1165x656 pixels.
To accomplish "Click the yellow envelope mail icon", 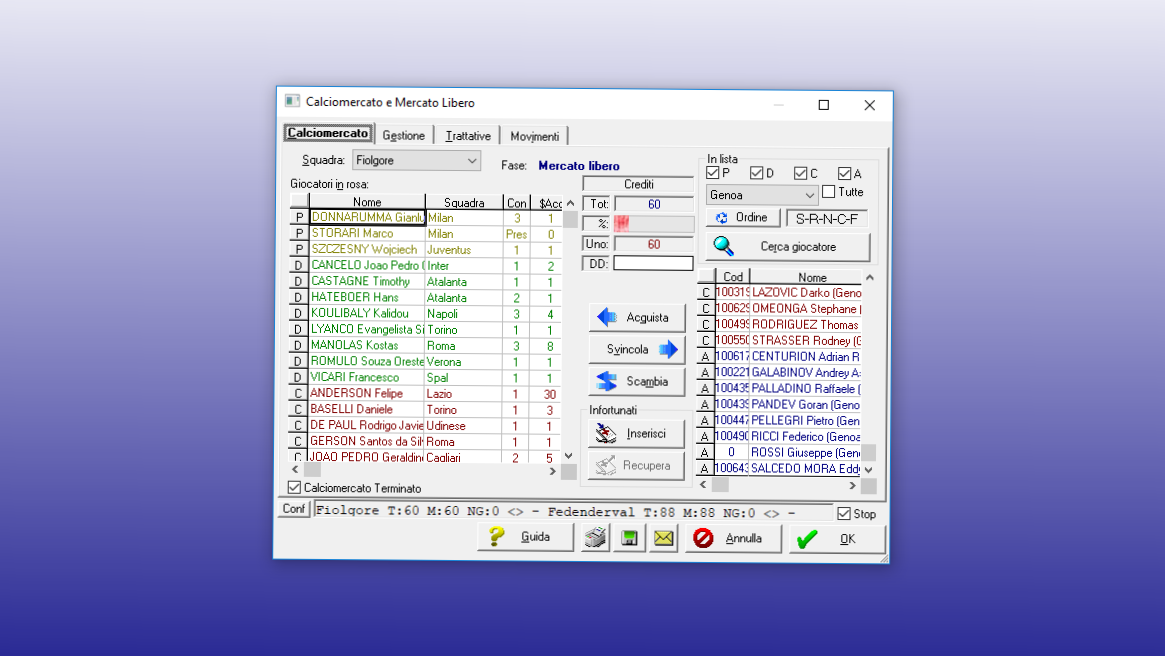I will [x=662, y=537].
